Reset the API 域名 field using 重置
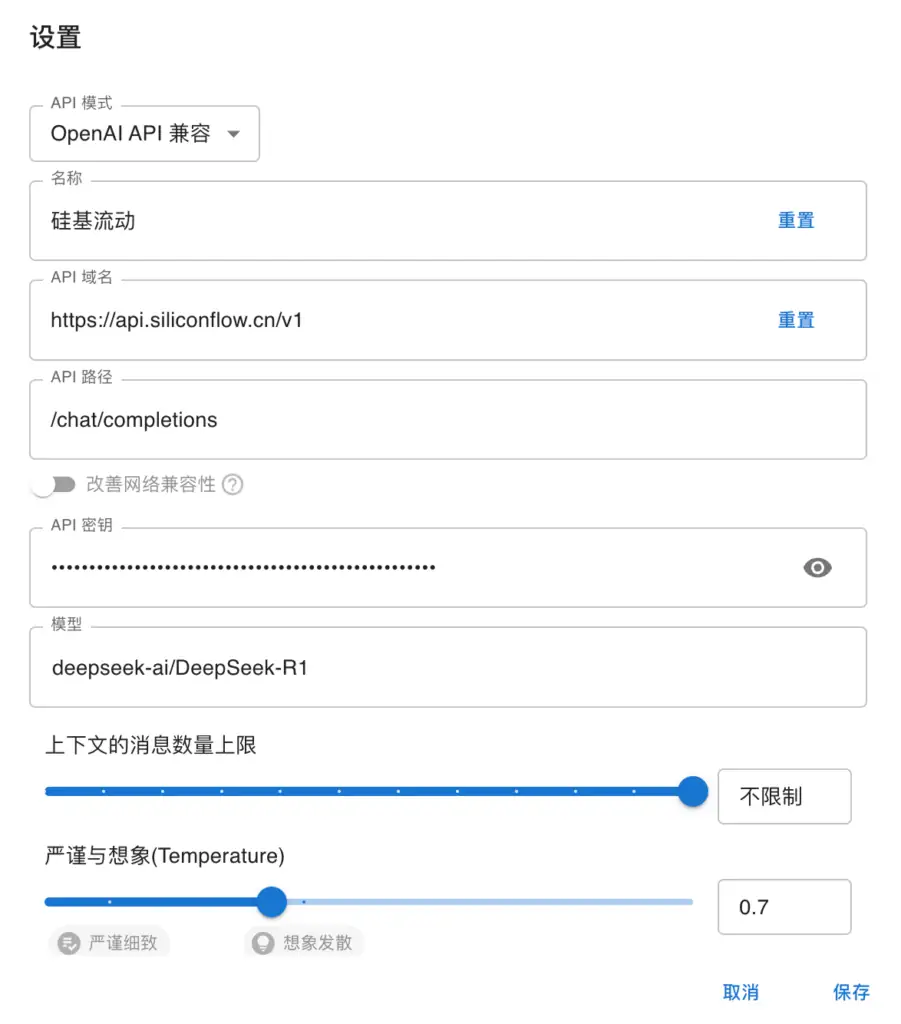This screenshot has height=1024, width=901. coord(796,319)
